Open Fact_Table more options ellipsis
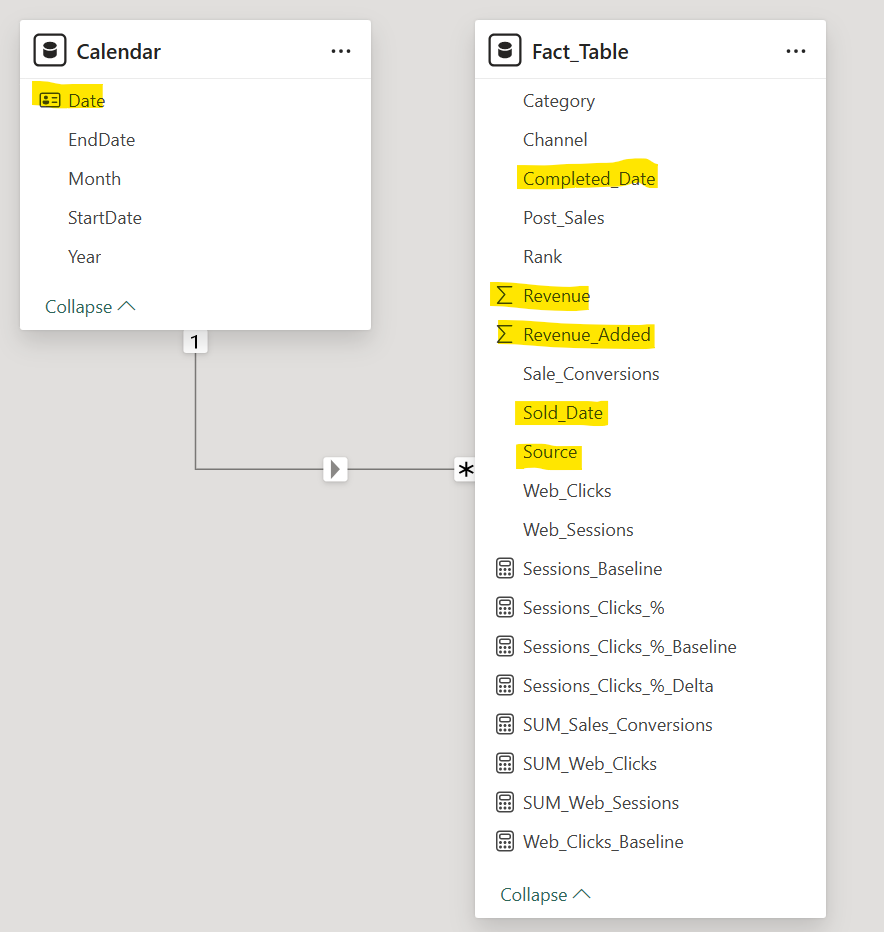This screenshot has height=932, width=884. (x=795, y=52)
